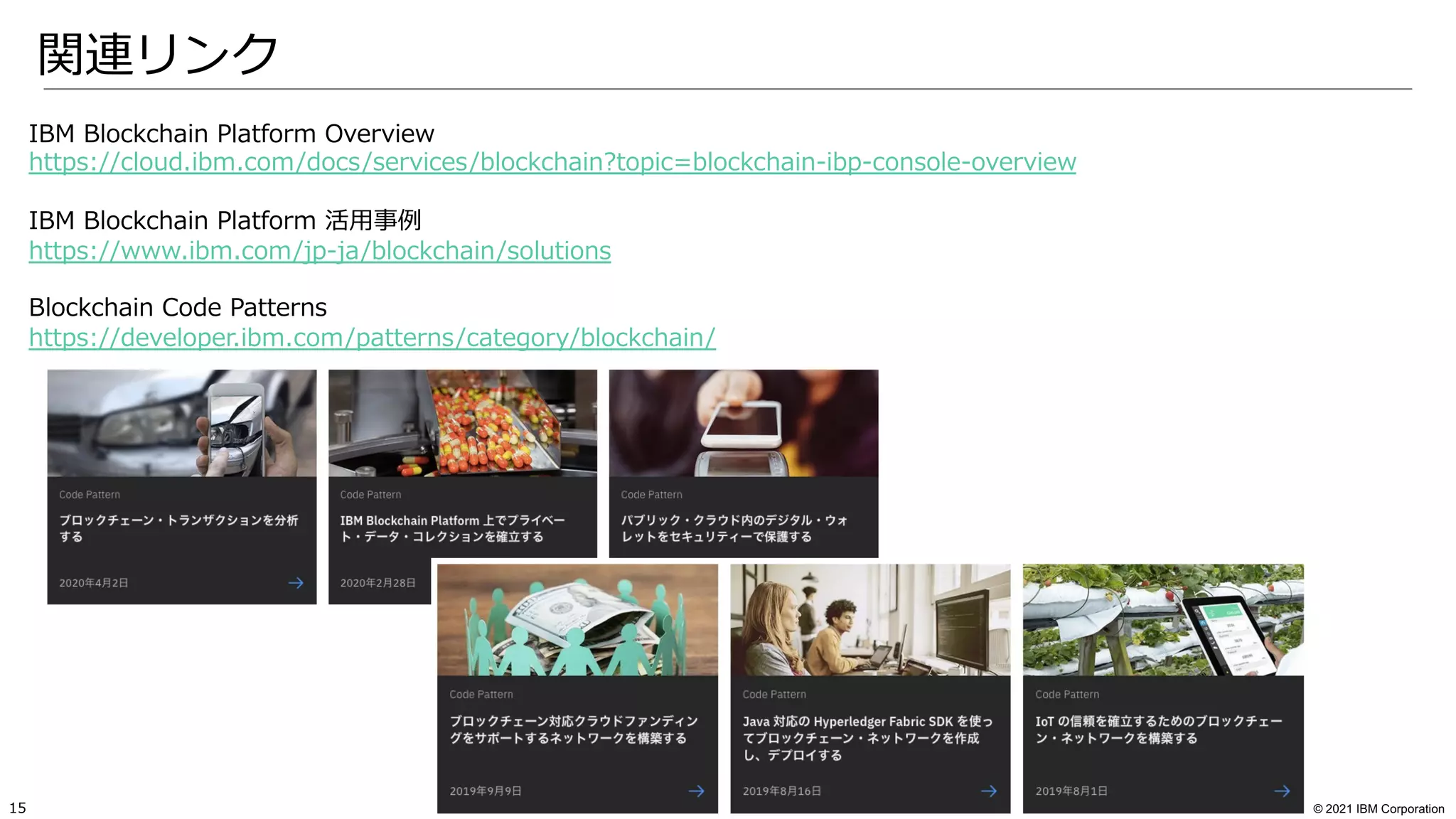Open the orange pills conveyor thumbnail

(463, 423)
